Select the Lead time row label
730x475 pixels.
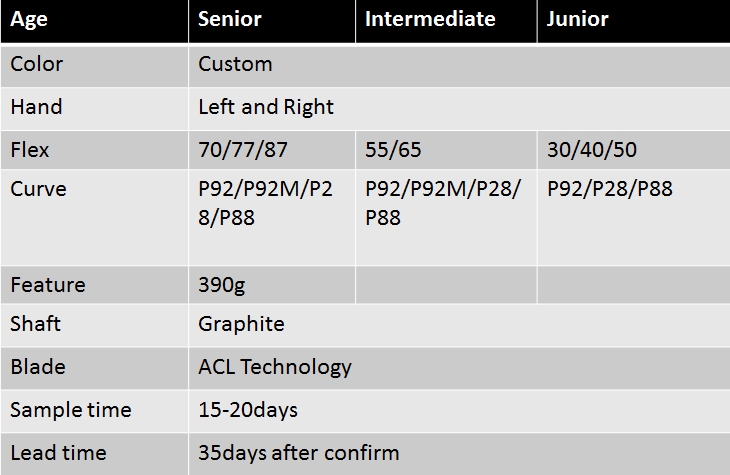[95, 454]
